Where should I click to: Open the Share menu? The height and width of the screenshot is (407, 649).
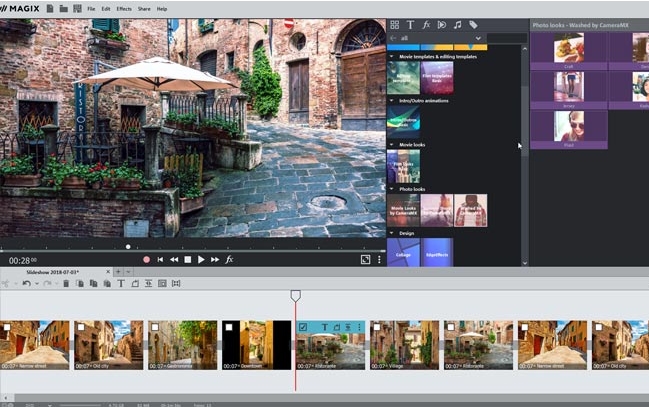(x=144, y=9)
